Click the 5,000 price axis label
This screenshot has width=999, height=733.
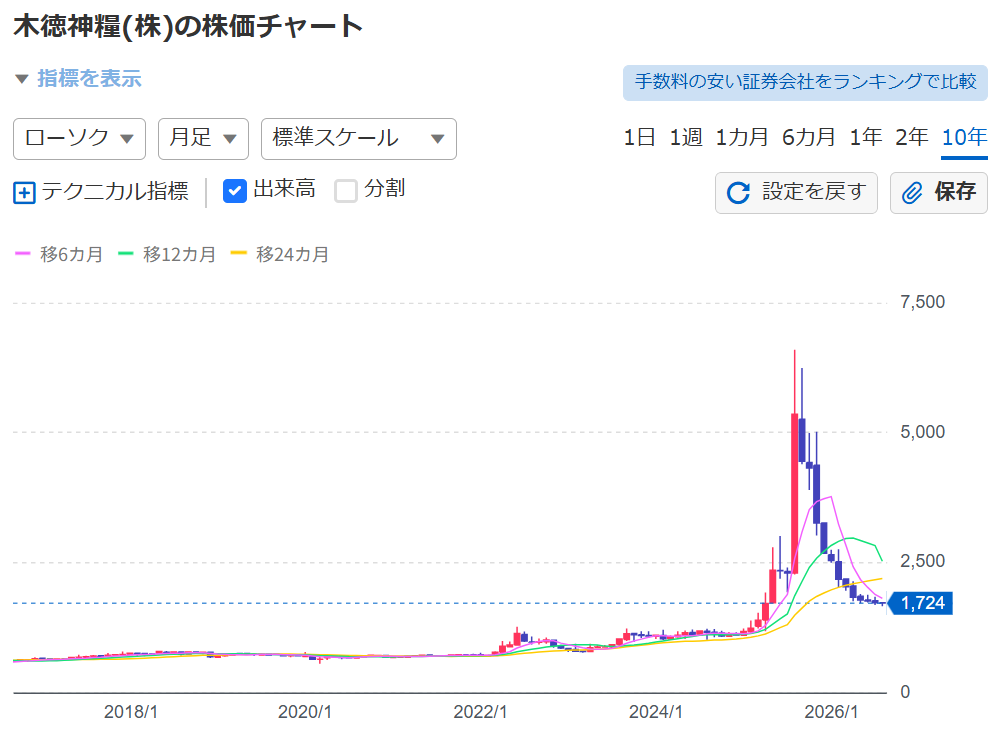[923, 432]
